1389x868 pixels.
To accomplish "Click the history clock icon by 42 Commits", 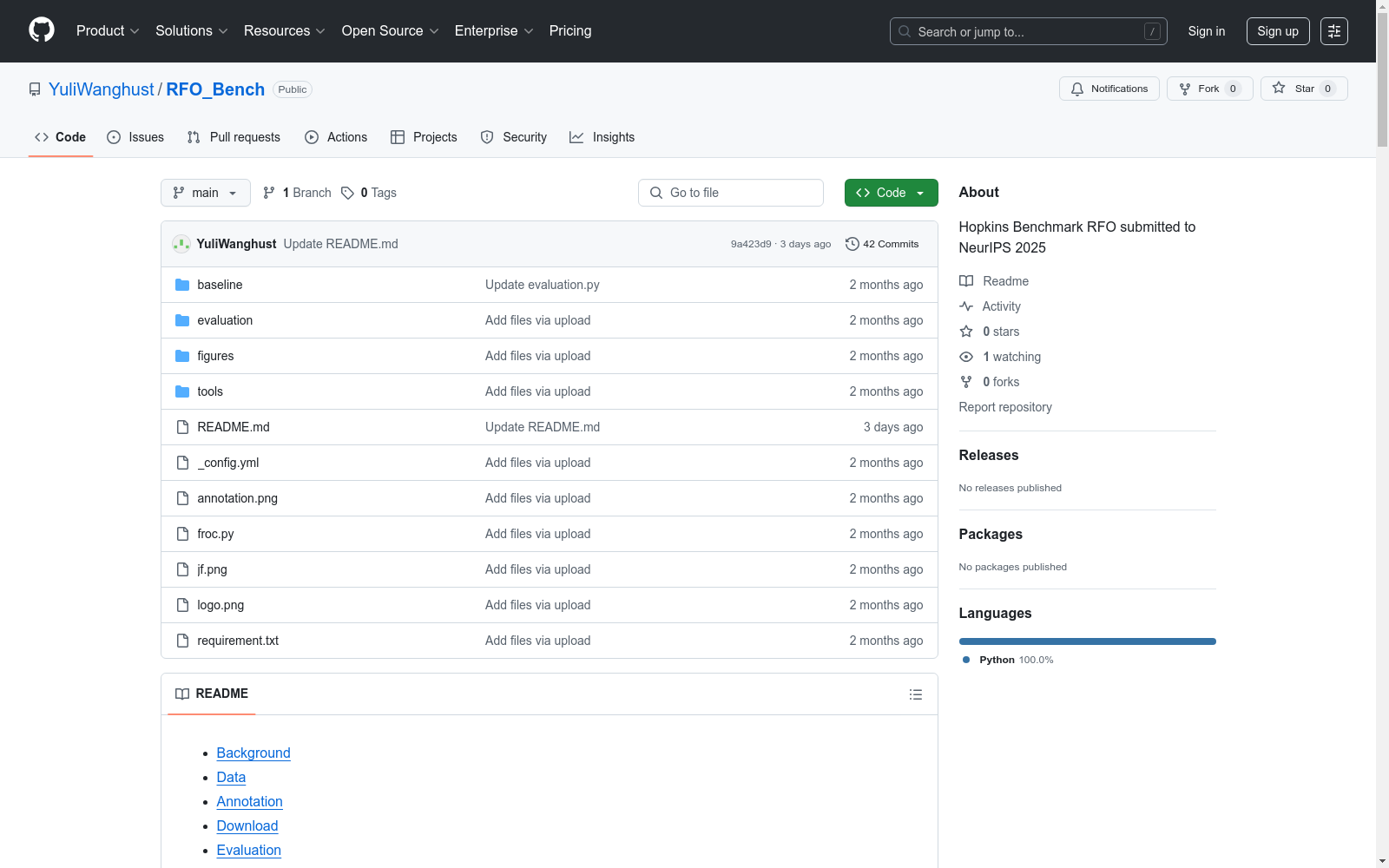I will 852,244.
